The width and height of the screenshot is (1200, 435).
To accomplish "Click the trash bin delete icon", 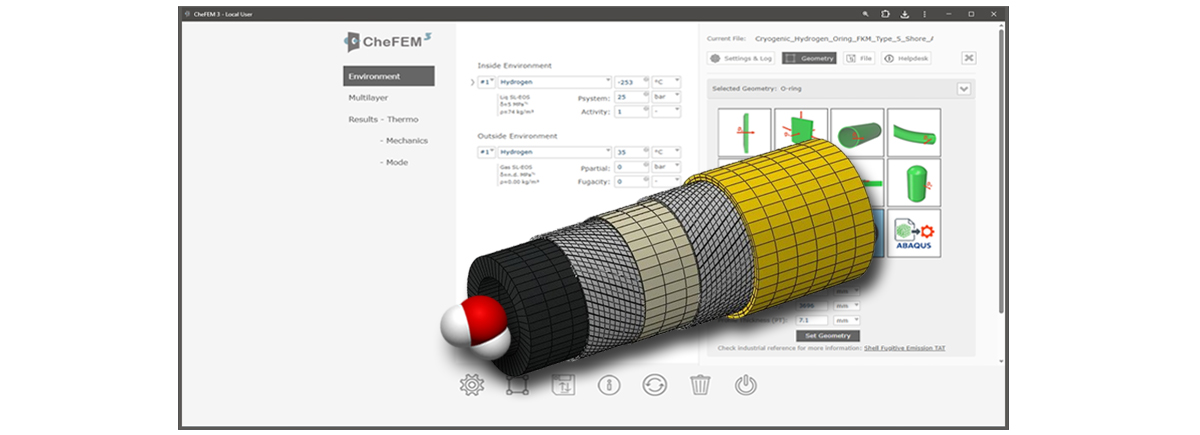I will tap(701, 384).
